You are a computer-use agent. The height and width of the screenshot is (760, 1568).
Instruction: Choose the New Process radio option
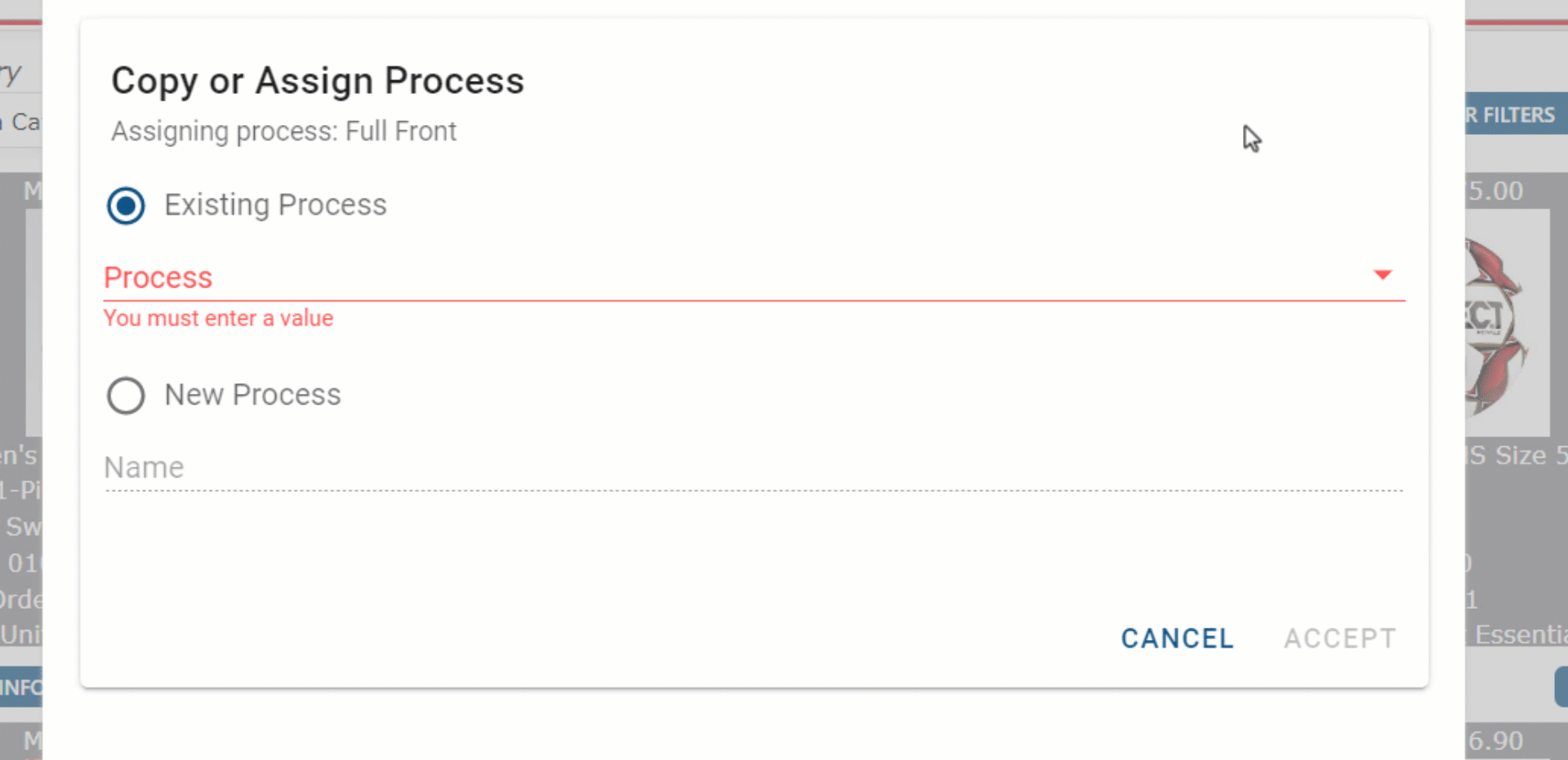click(126, 396)
